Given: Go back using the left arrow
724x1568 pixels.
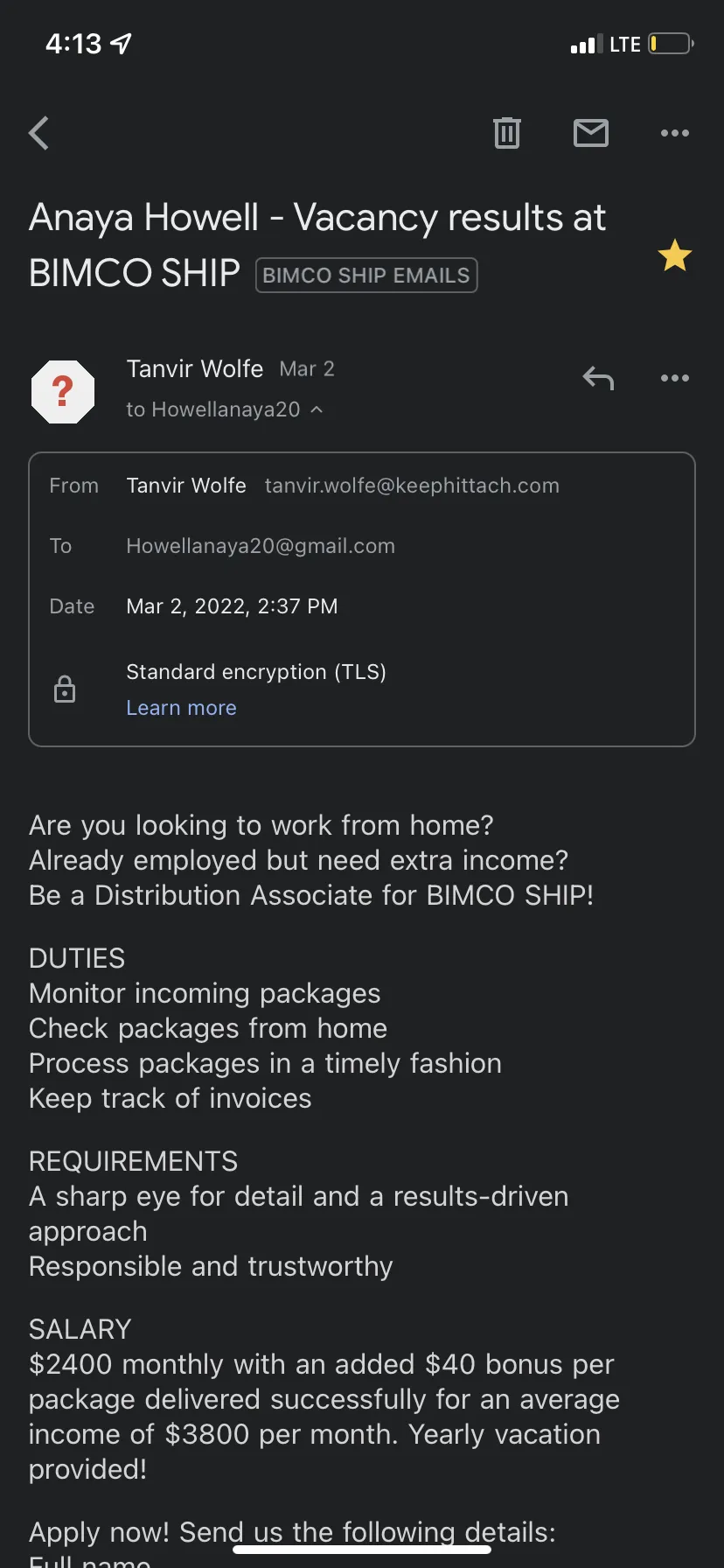Looking at the screenshot, I should 38,133.
